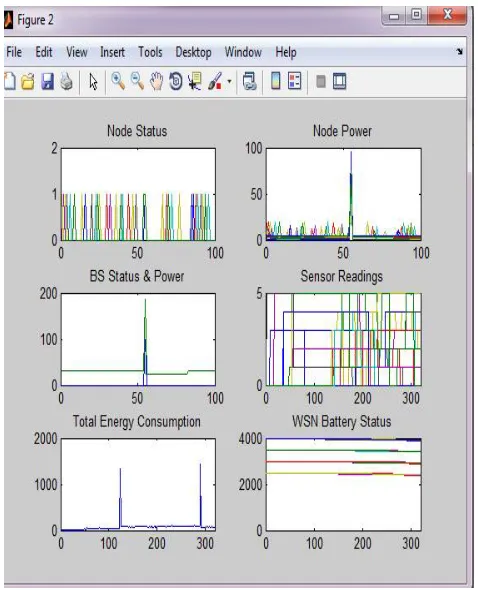The height and width of the screenshot is (590, 478).
Task: Minimize the Figure 2 window
Action: pos(394,17)
